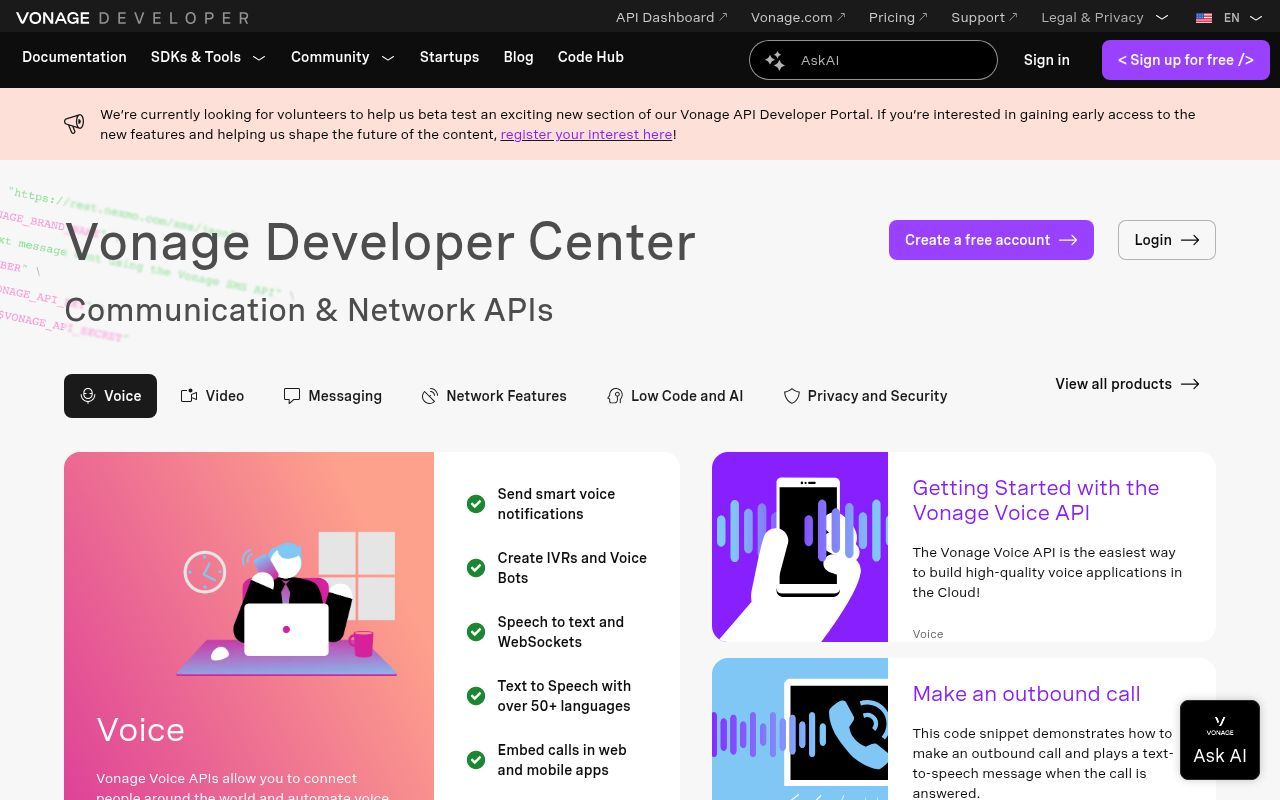The width and height of the screenshot is (1280, 800).
Task: Click the phone-in-hand Getting Started thumbnail
Action: (800, 547)
